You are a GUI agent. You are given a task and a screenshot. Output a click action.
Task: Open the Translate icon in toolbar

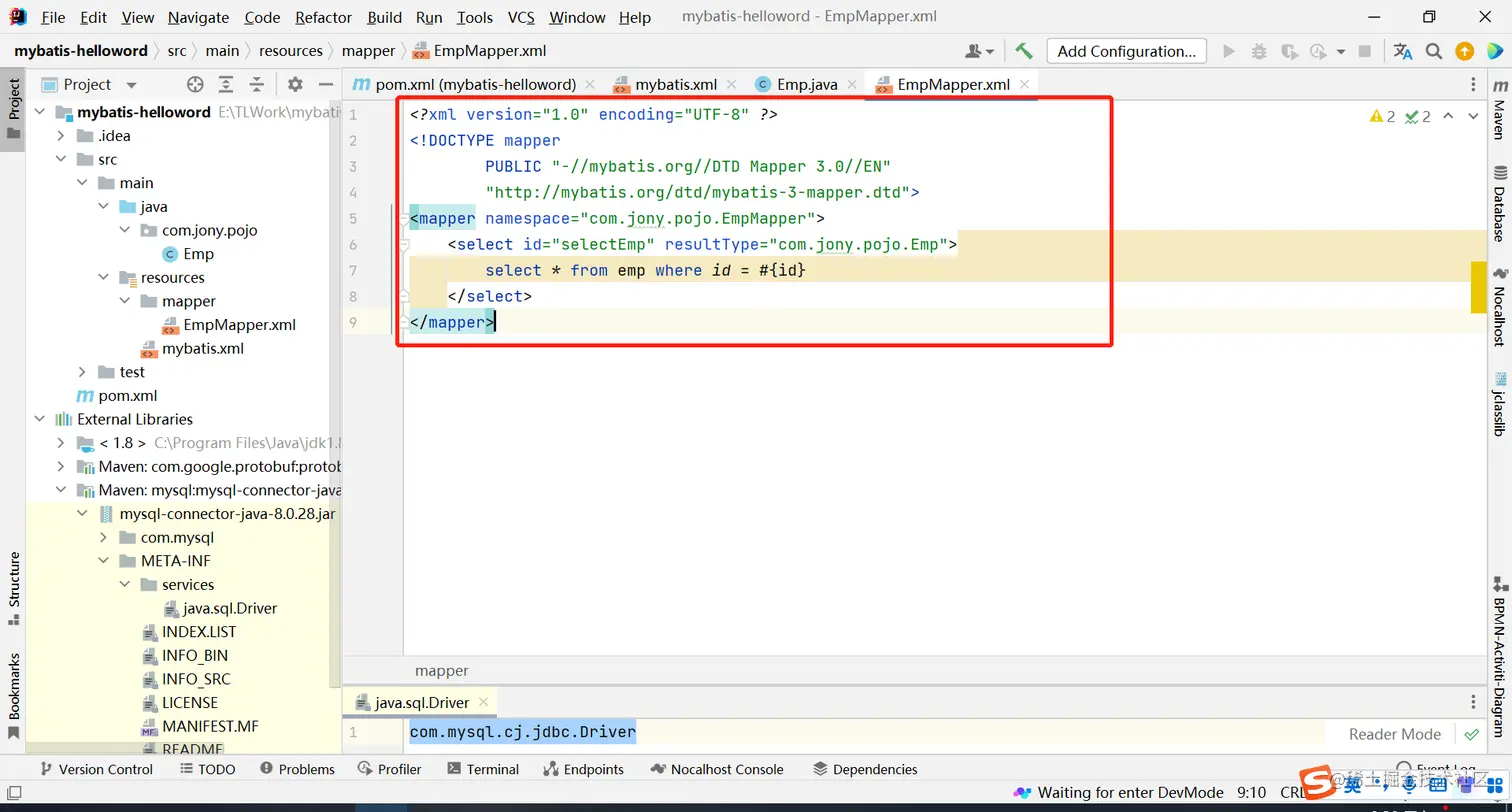(x=1403, y=51)
